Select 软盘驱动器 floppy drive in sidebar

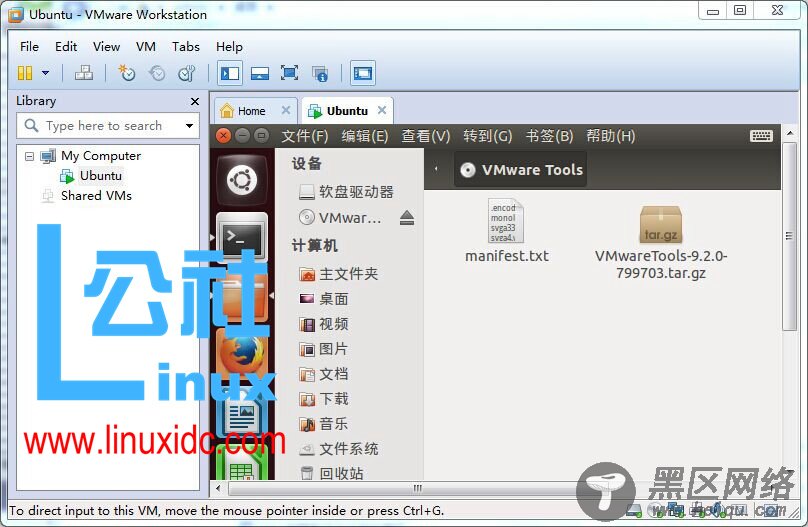[x=346, y=192]
